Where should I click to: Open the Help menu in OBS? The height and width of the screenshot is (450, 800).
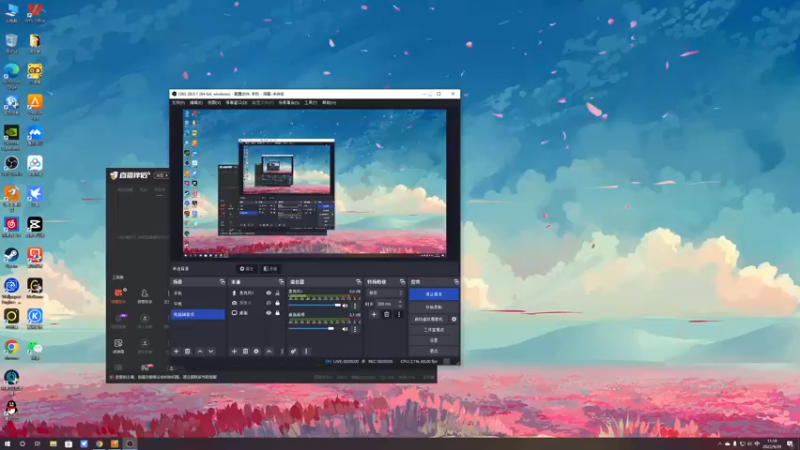329,103
